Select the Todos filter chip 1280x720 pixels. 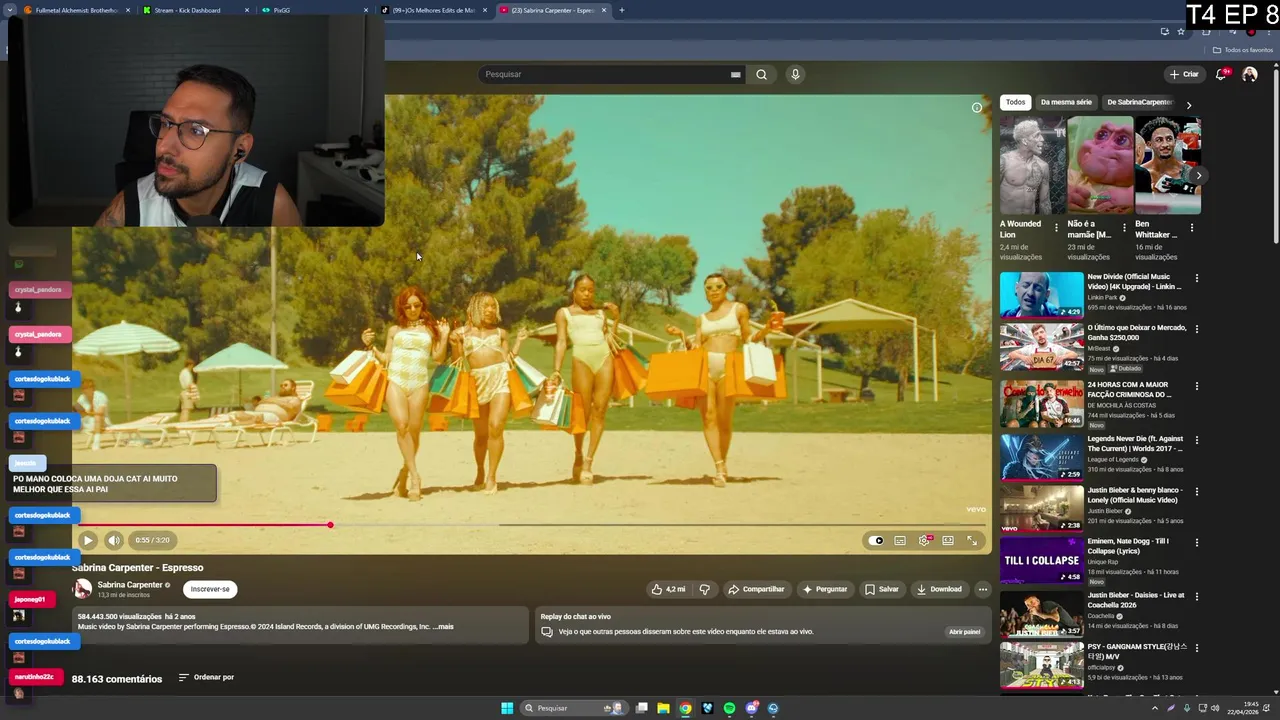coord(1015,102)
